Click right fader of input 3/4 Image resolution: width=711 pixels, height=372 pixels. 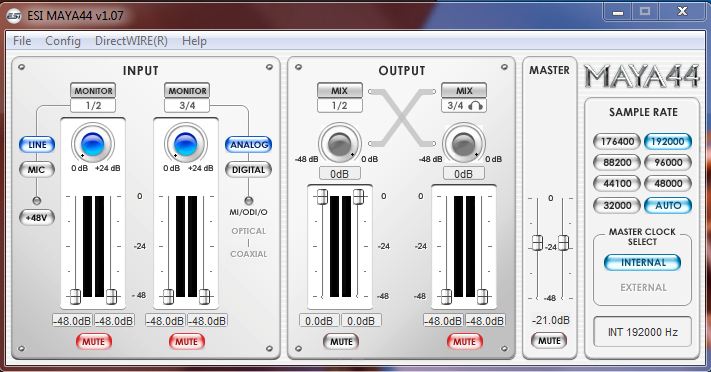coord(205,296)
